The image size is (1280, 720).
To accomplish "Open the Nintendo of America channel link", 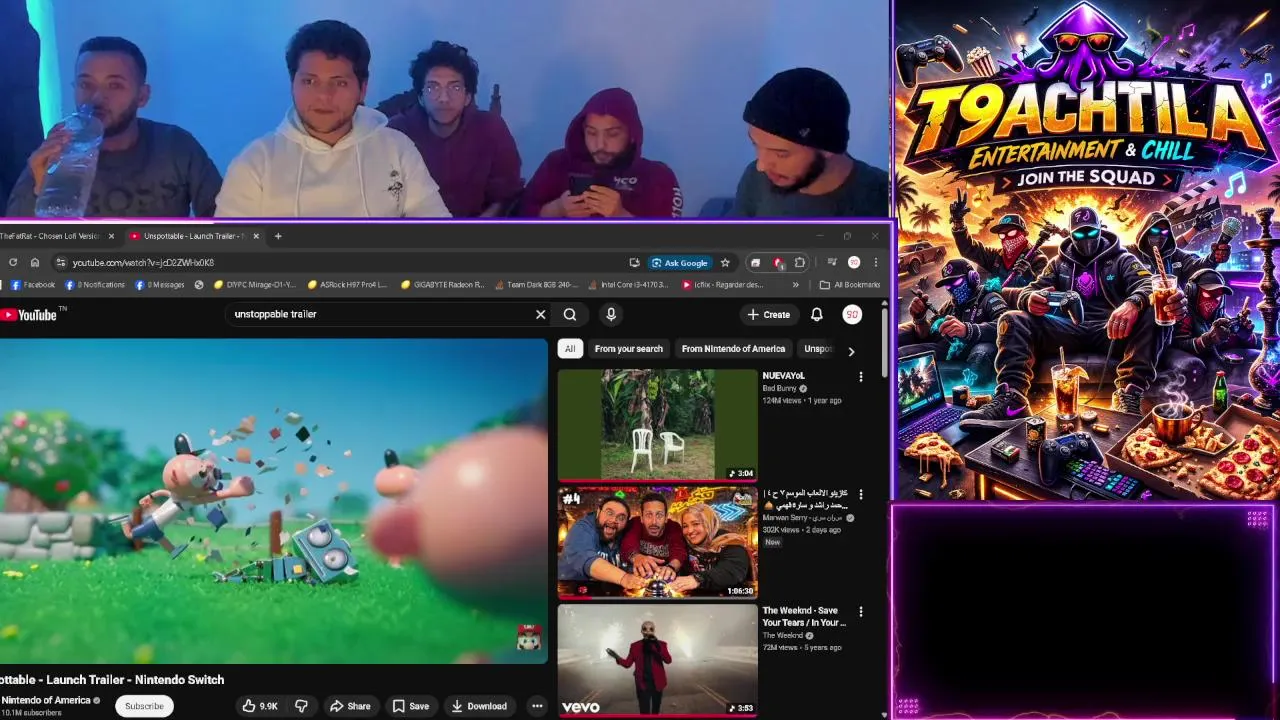I will [x=46, y=700].
